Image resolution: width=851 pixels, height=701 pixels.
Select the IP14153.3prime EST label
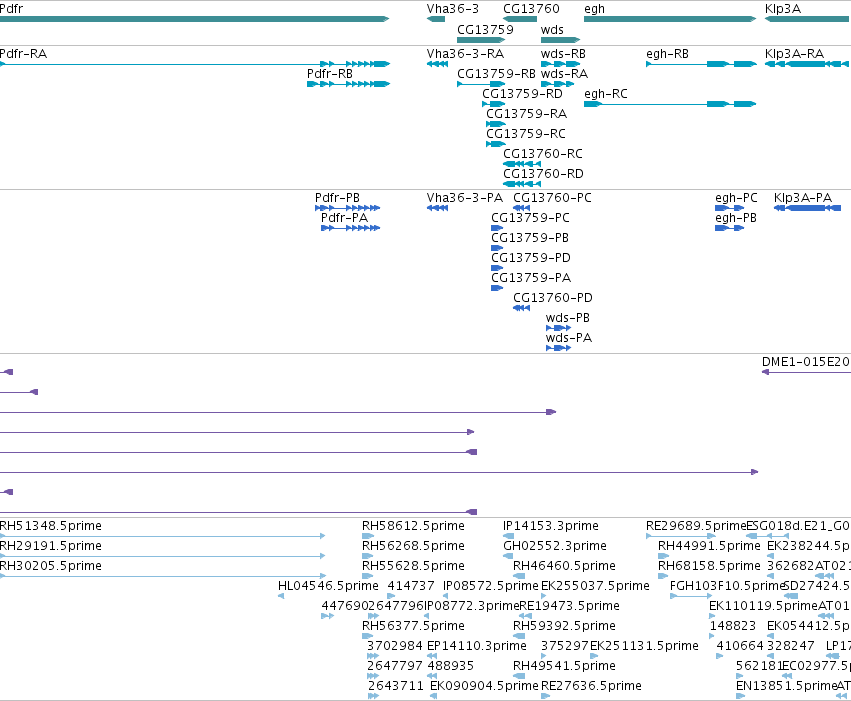coord(551,526)
